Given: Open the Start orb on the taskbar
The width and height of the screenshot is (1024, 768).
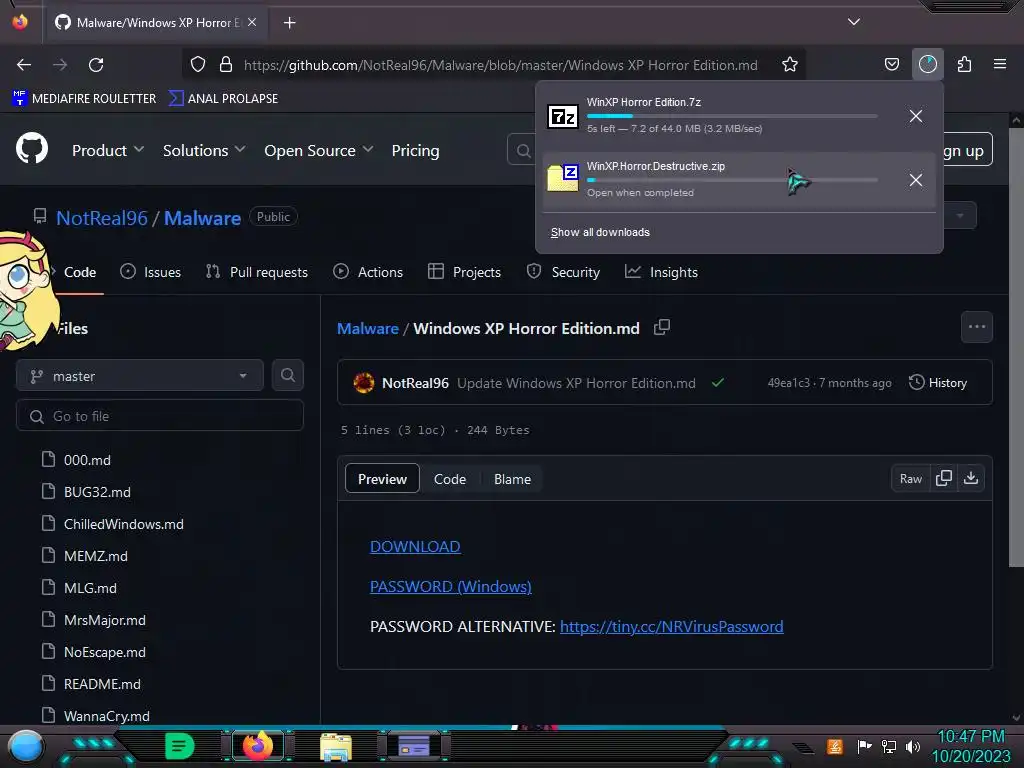Looking at the screenshot, I should click(x=26, y=746).
